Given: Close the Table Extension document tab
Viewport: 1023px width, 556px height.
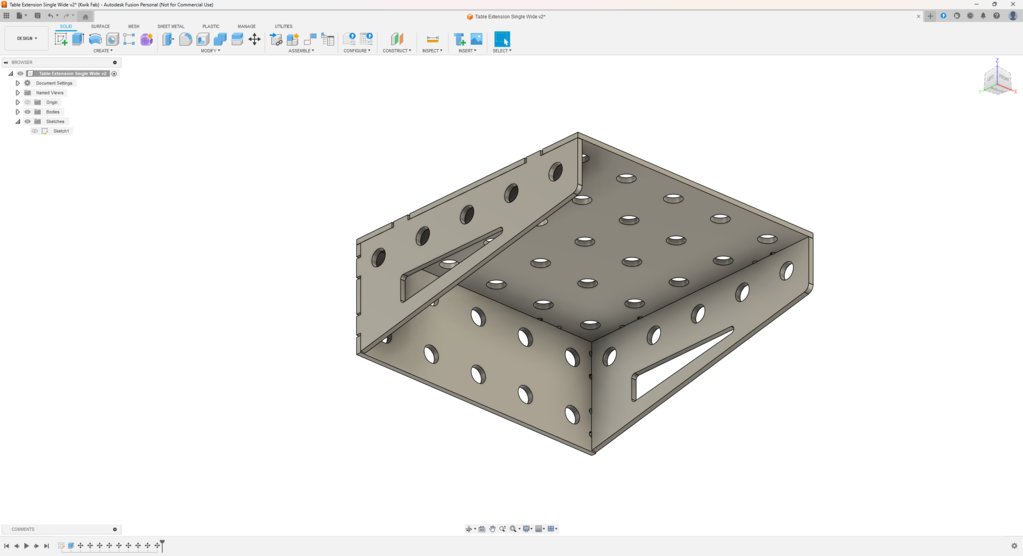Looking at the screenshot, I should coord(919,16).
